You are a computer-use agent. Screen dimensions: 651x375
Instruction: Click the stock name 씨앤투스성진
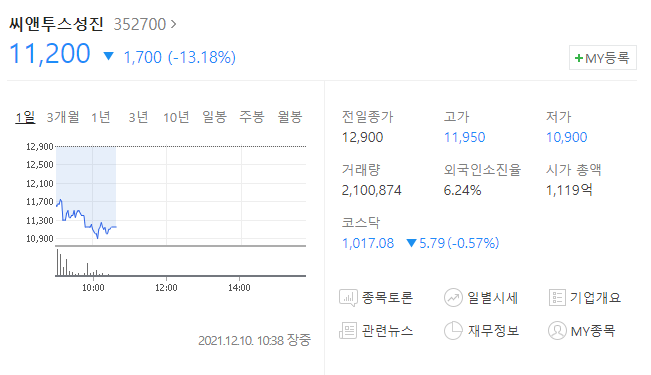pyautogui.click(x=56, y=24)
